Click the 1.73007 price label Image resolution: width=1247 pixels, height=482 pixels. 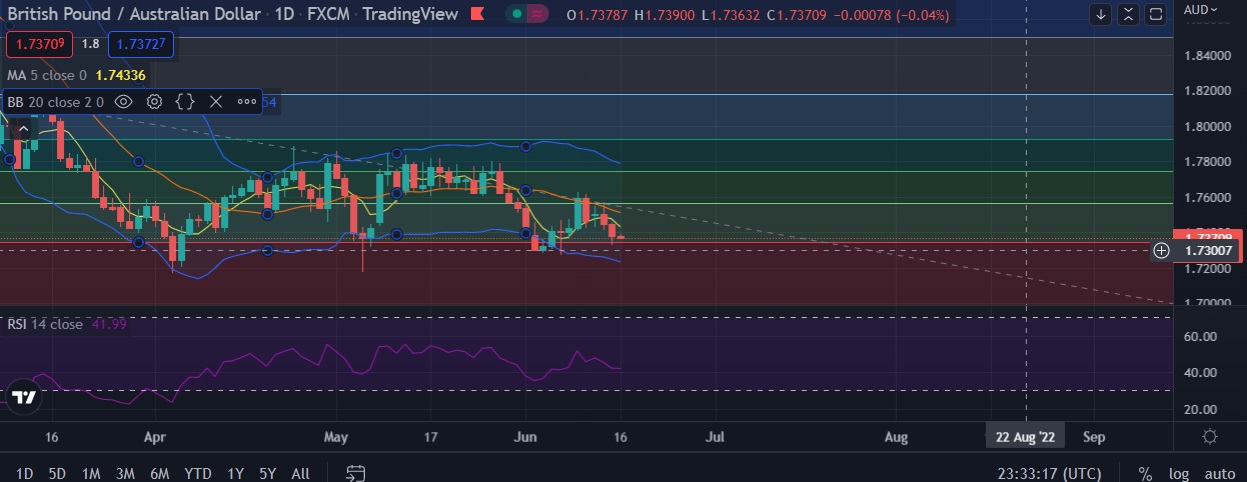[x=1209, y=250]
